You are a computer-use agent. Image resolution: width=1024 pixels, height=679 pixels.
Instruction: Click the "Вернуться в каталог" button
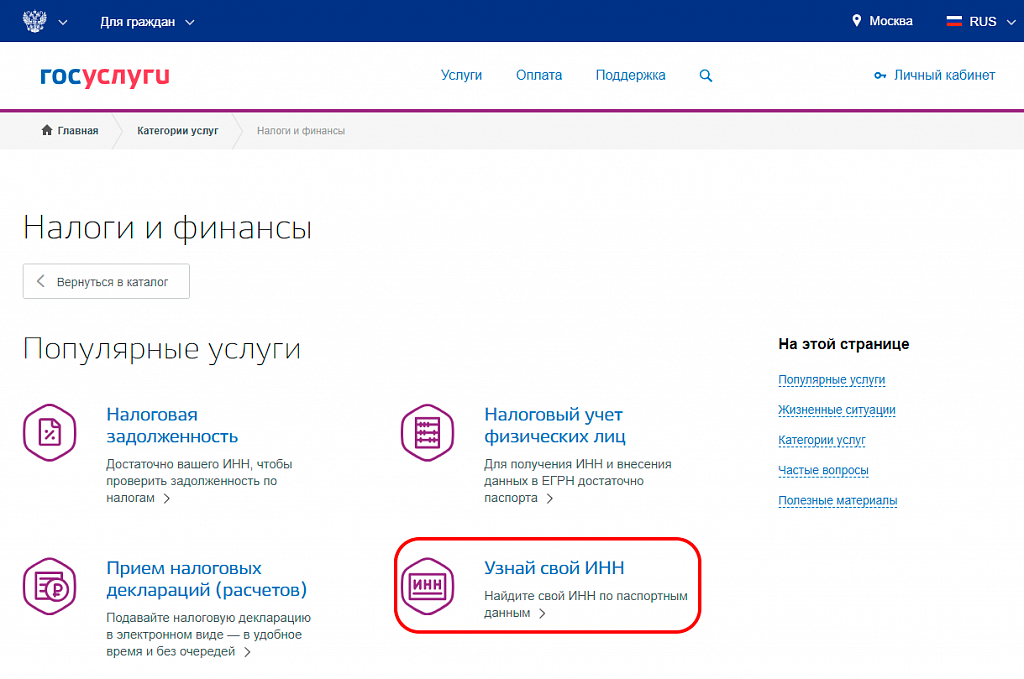(106, 281)
